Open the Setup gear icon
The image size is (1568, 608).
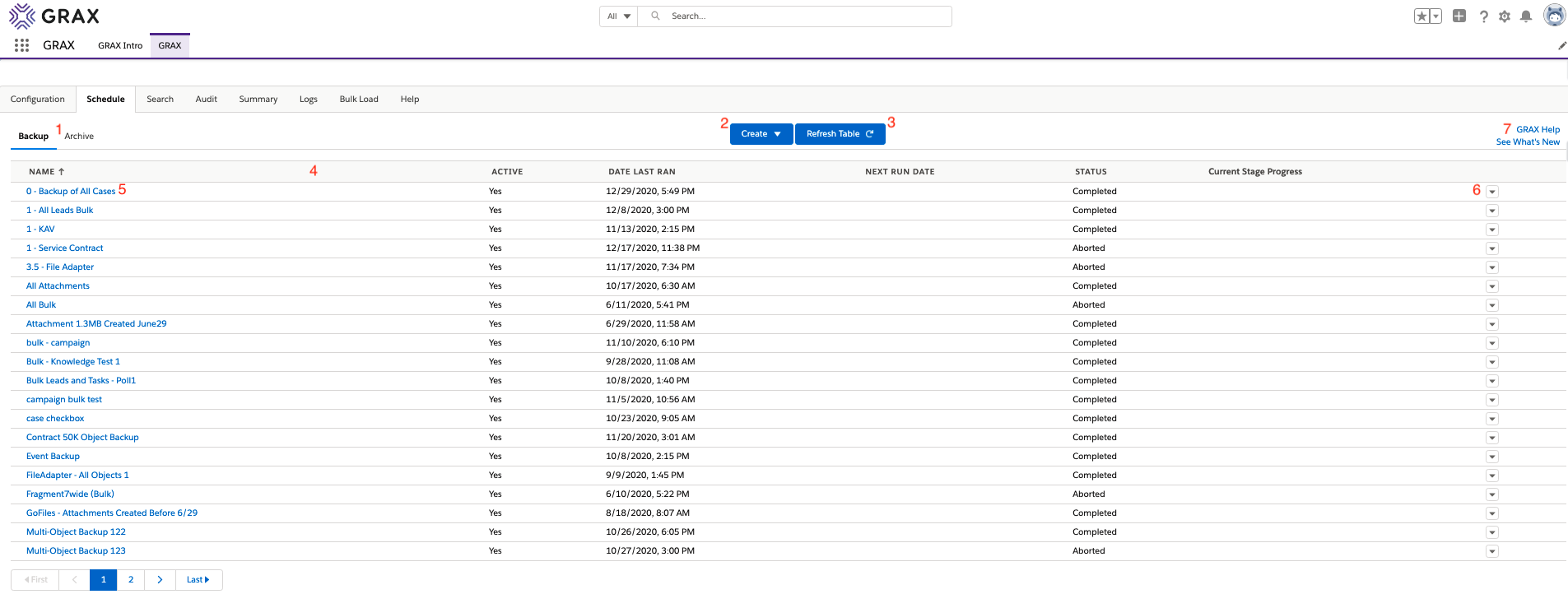(x=1505, y=16)
